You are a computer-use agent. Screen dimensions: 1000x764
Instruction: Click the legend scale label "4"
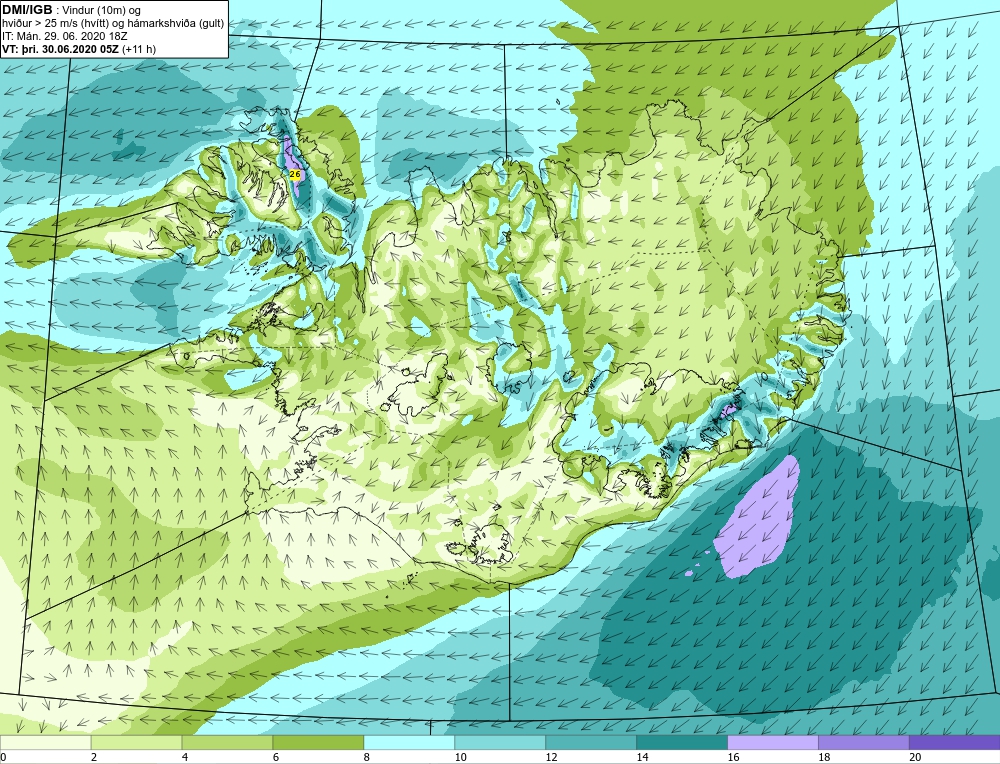[x=185, y=757]
